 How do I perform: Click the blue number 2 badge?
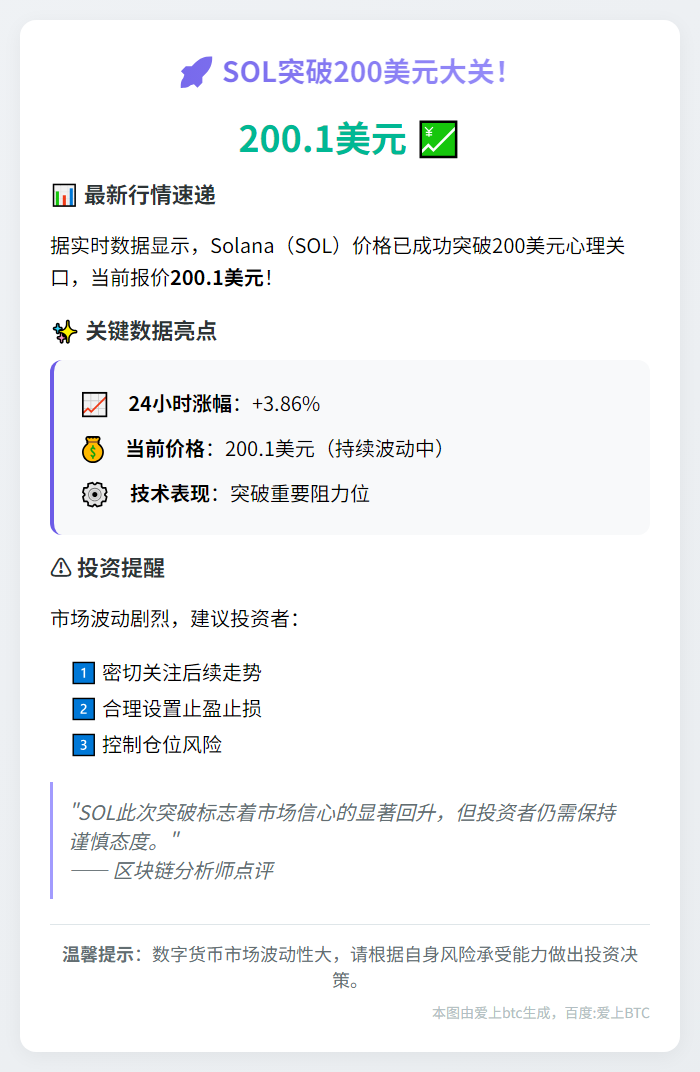pyautogui.click(x=83, y=709)
